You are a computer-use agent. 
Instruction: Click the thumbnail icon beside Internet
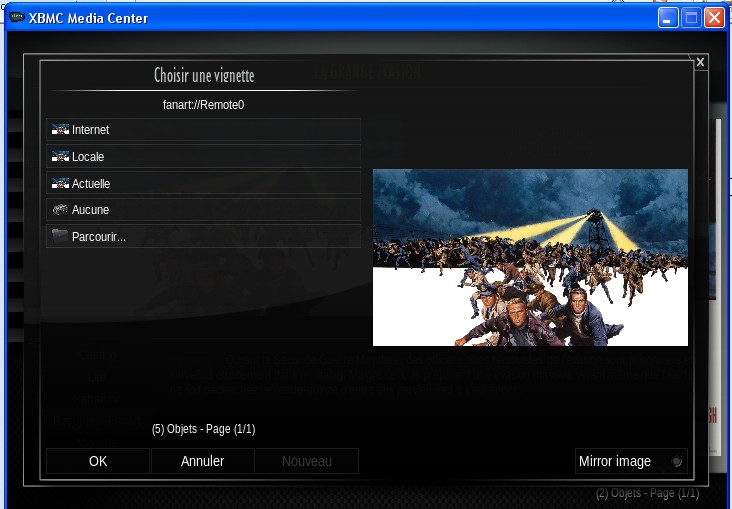(x=60, y=130)
